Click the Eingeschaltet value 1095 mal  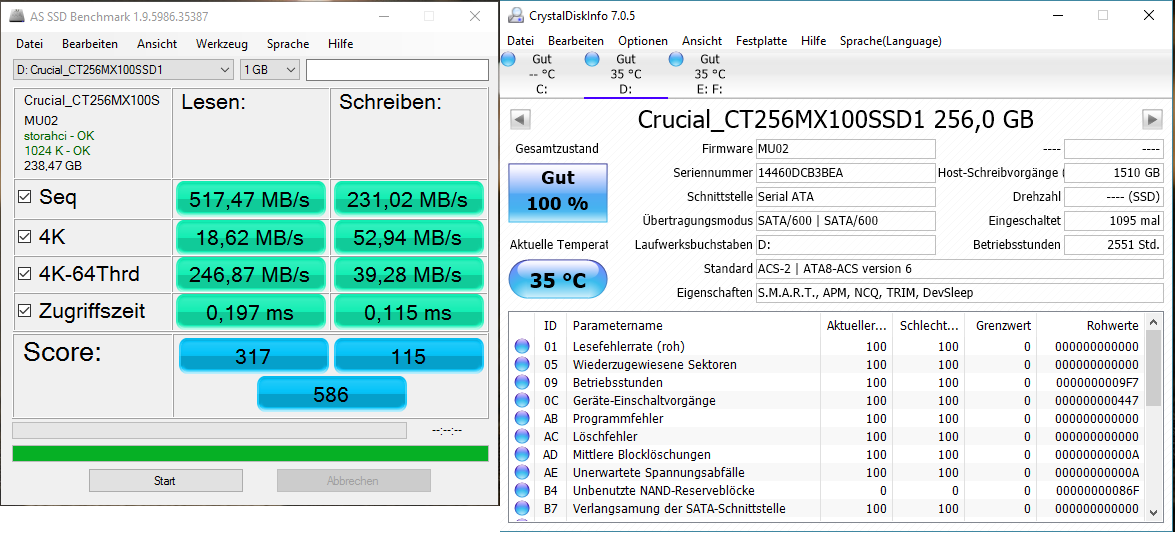point(1114,221)
